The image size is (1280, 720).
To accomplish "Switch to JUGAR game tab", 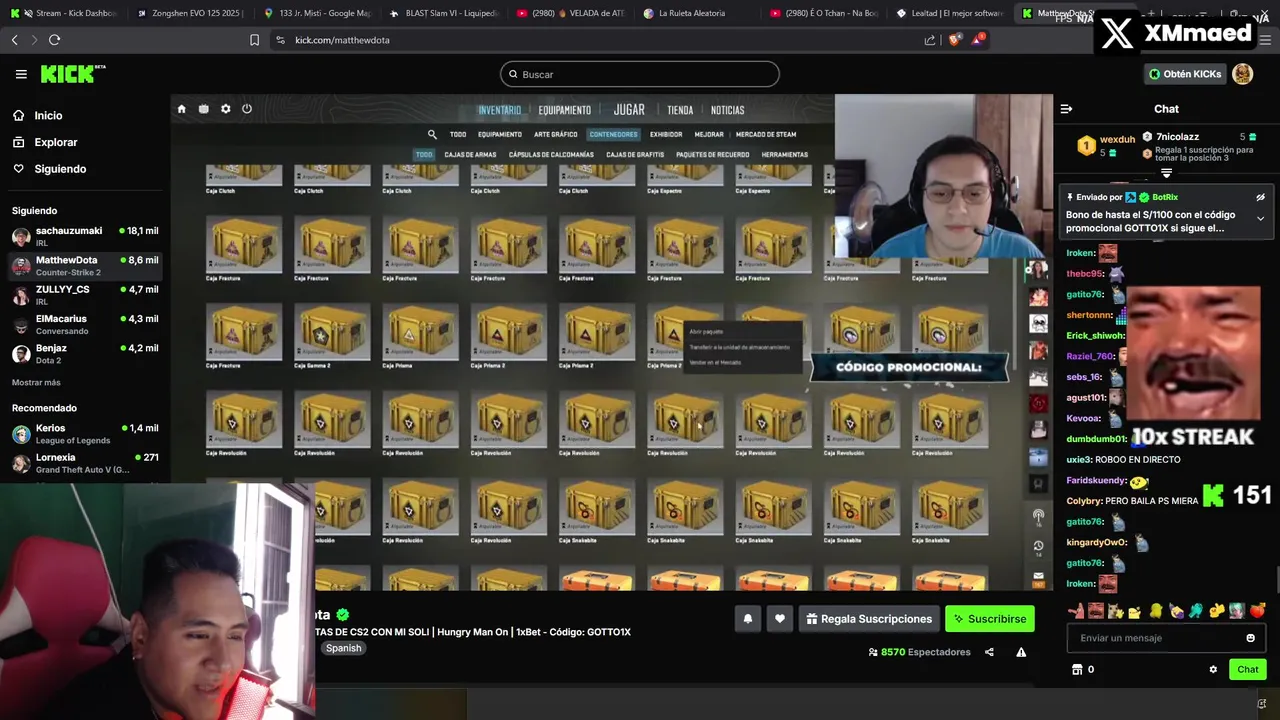I will [629, 110].
